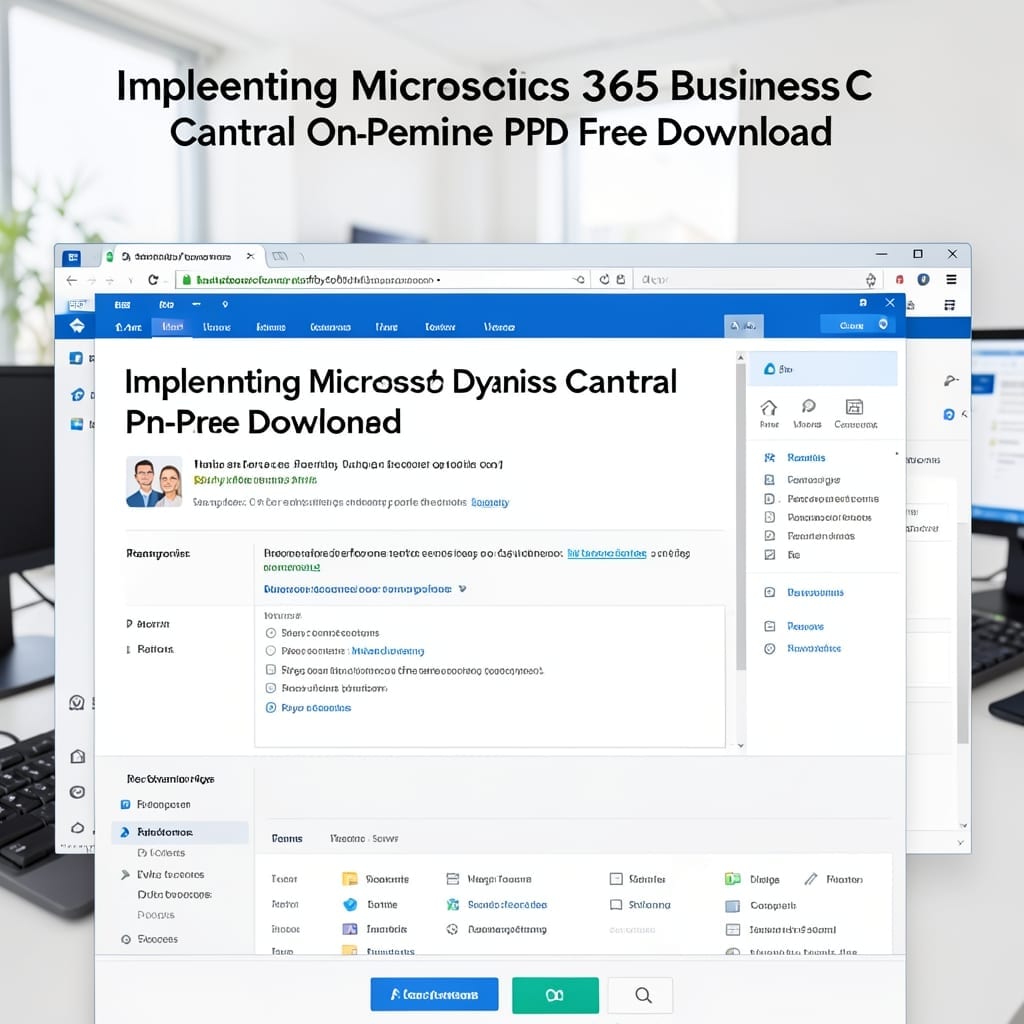This screenshot has height=1024, width=1024.
Task: Click the article pane scroll up arrow
Action: click(x=741, y=357)
